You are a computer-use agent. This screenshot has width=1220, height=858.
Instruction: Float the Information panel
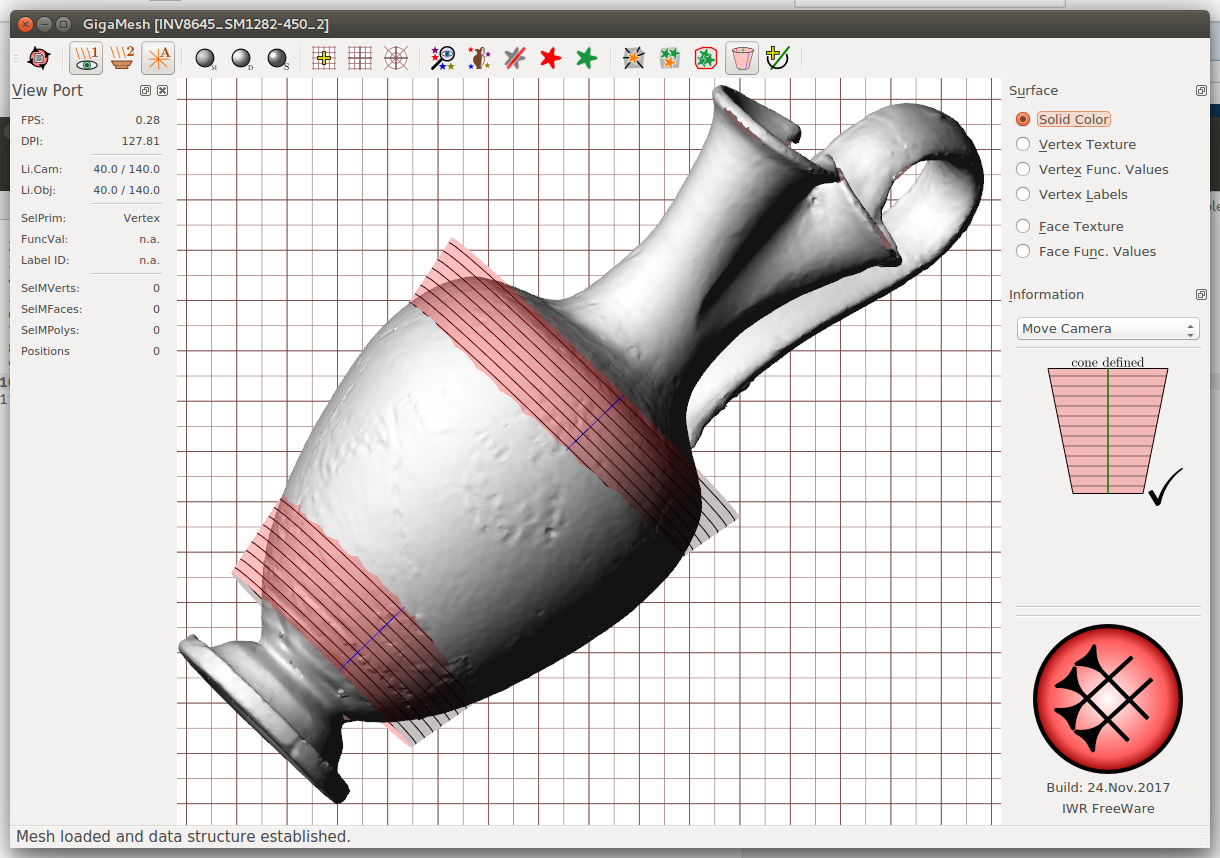tap(1201, 295)
